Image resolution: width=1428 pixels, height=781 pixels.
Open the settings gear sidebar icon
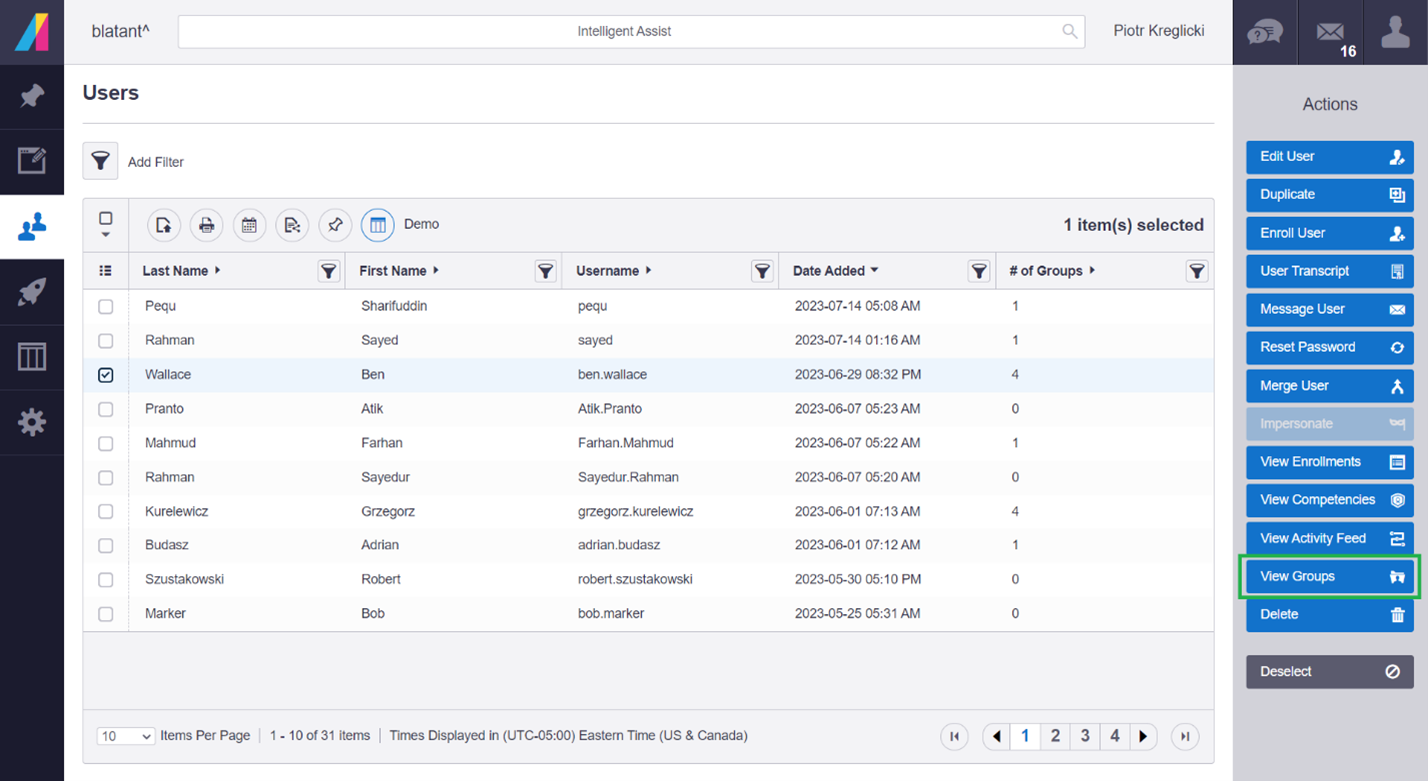[32, 422]
